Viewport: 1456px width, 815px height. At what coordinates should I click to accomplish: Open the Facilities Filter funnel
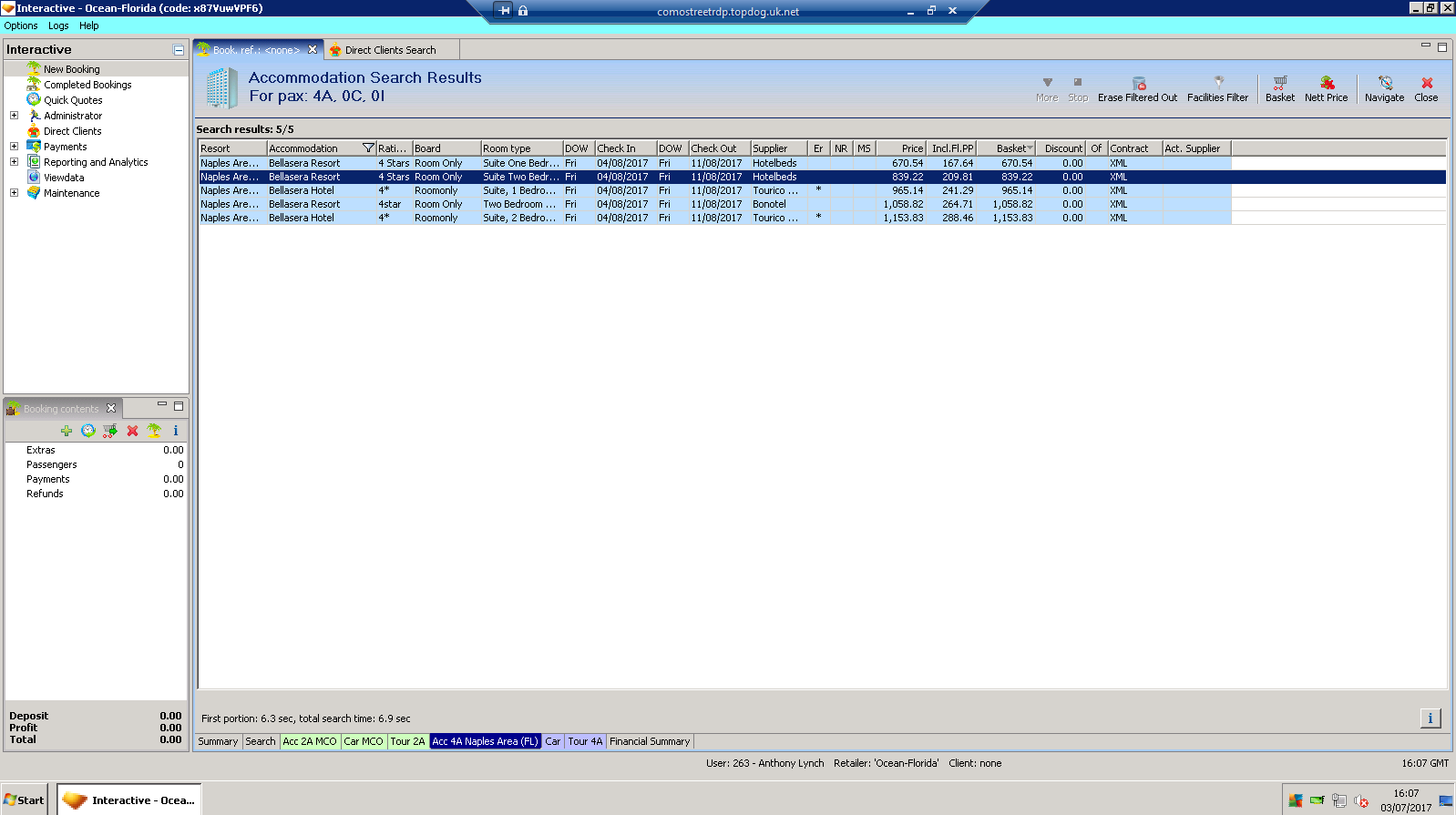click(1218, 82)
